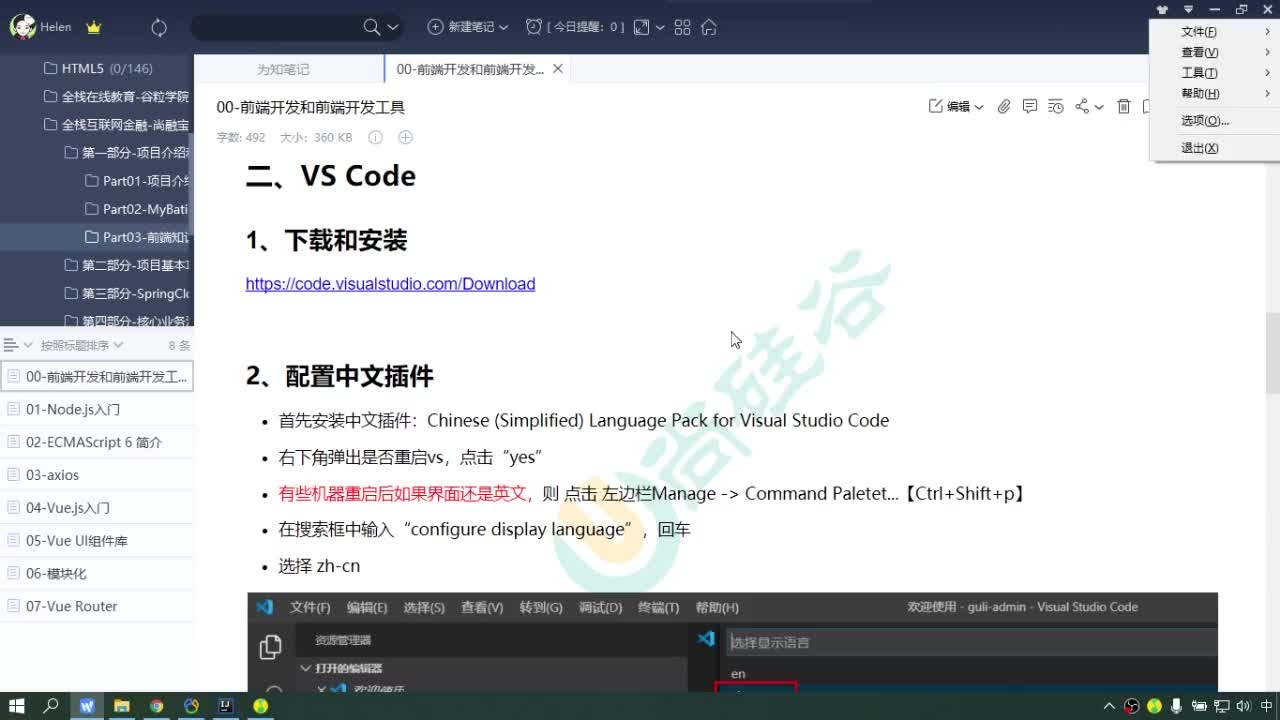The image size is (1280, 720).
Task: Click the note vertical scrollbar thumb
Action: click(1273, 353)
